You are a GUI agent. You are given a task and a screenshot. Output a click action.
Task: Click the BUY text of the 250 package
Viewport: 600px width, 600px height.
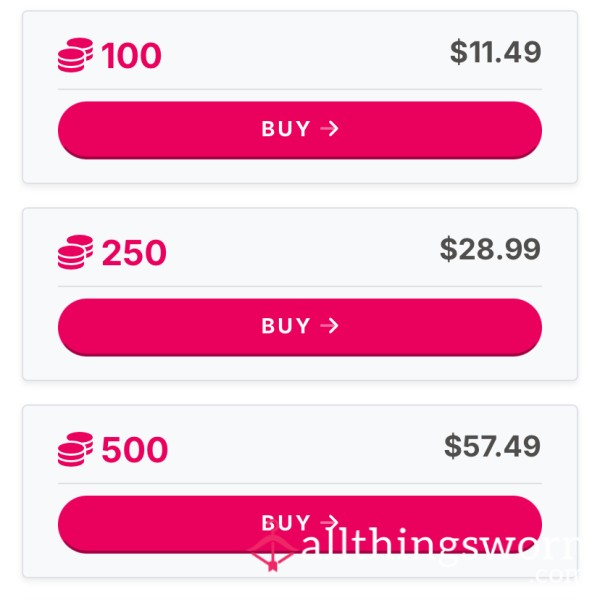click(x=286, y=326)
